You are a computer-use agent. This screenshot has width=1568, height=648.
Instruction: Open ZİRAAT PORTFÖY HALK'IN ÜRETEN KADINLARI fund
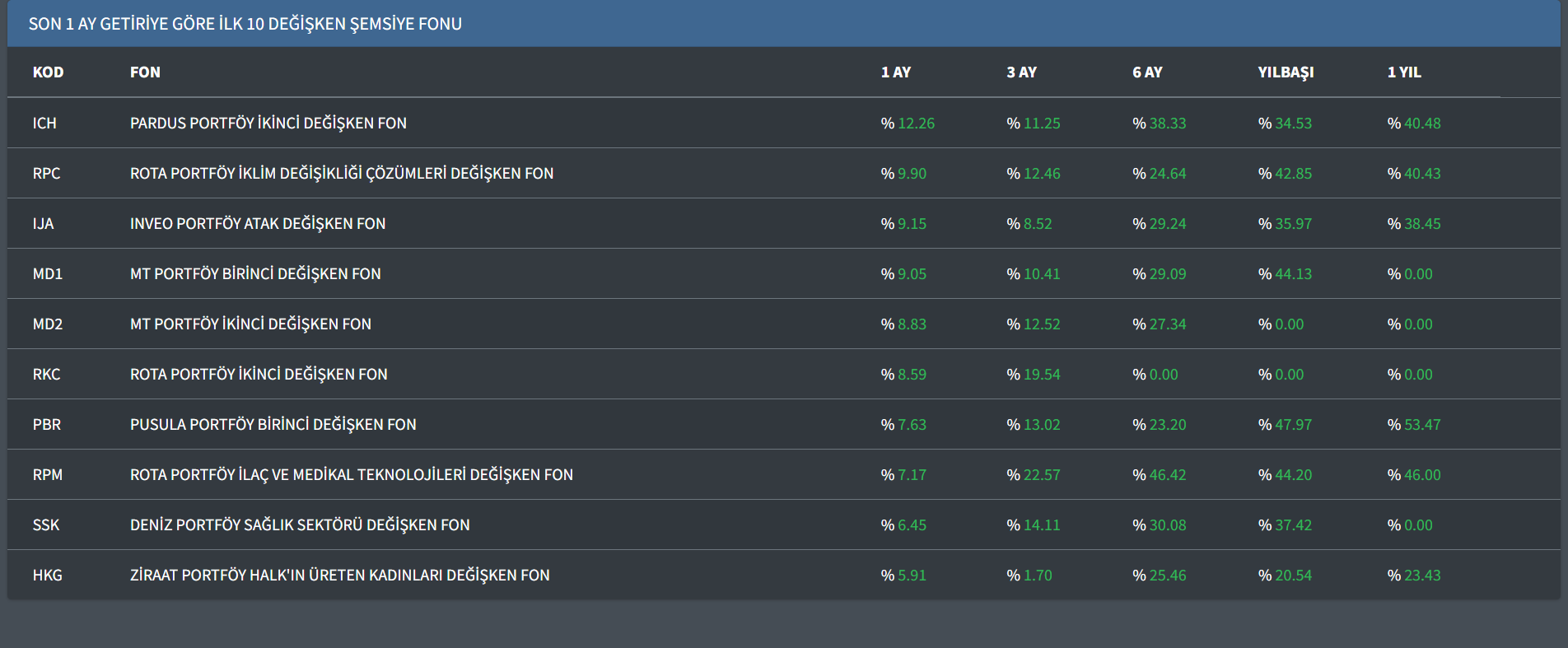point(340,576)
